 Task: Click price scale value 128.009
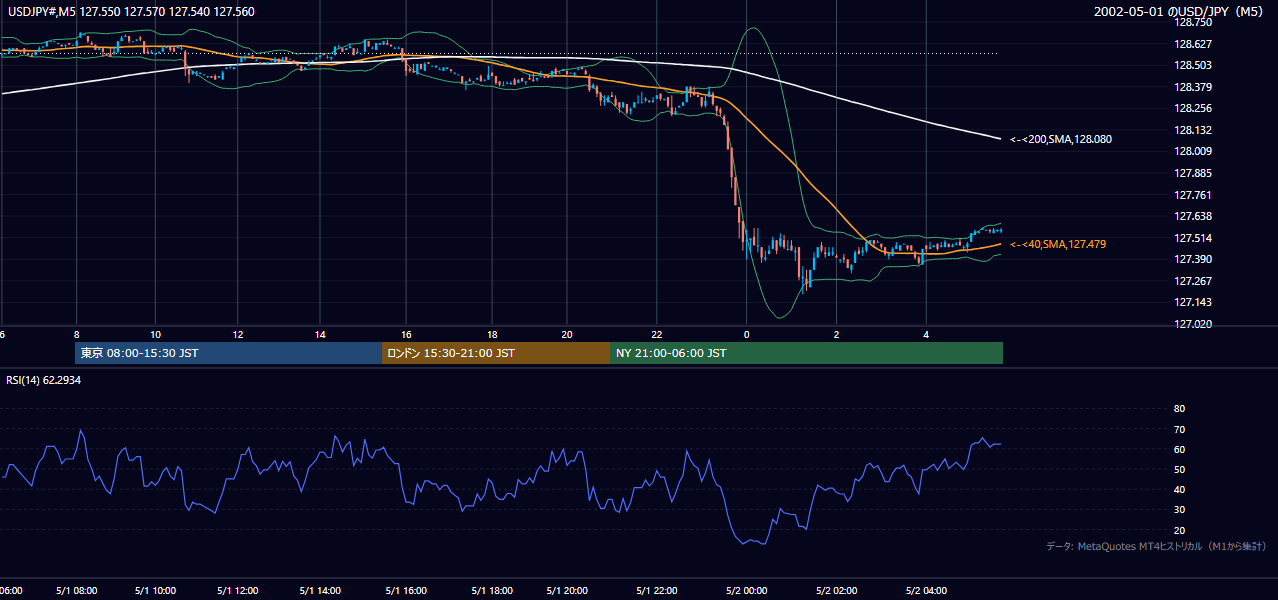pos(1193,152)
